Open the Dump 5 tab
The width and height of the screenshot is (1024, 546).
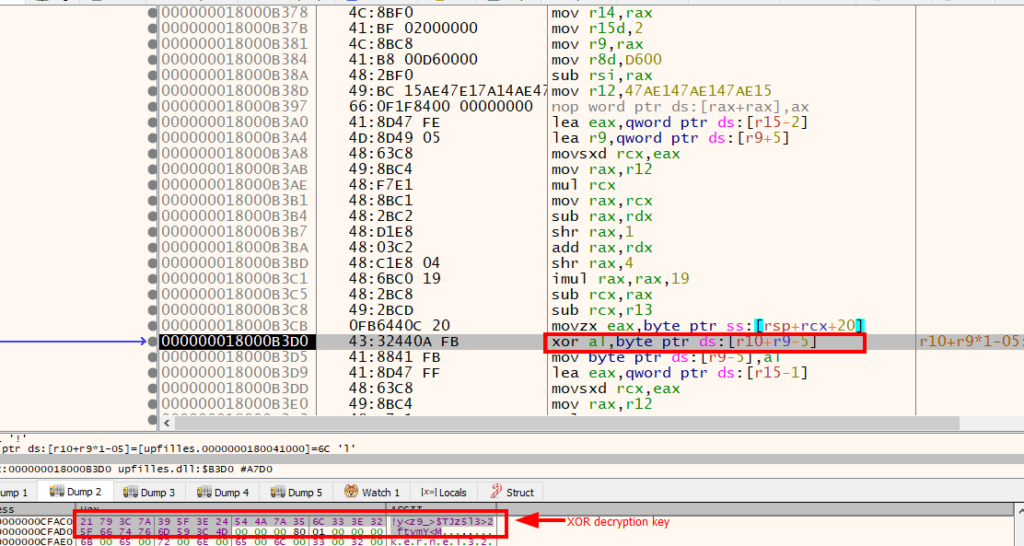point(295,492)
